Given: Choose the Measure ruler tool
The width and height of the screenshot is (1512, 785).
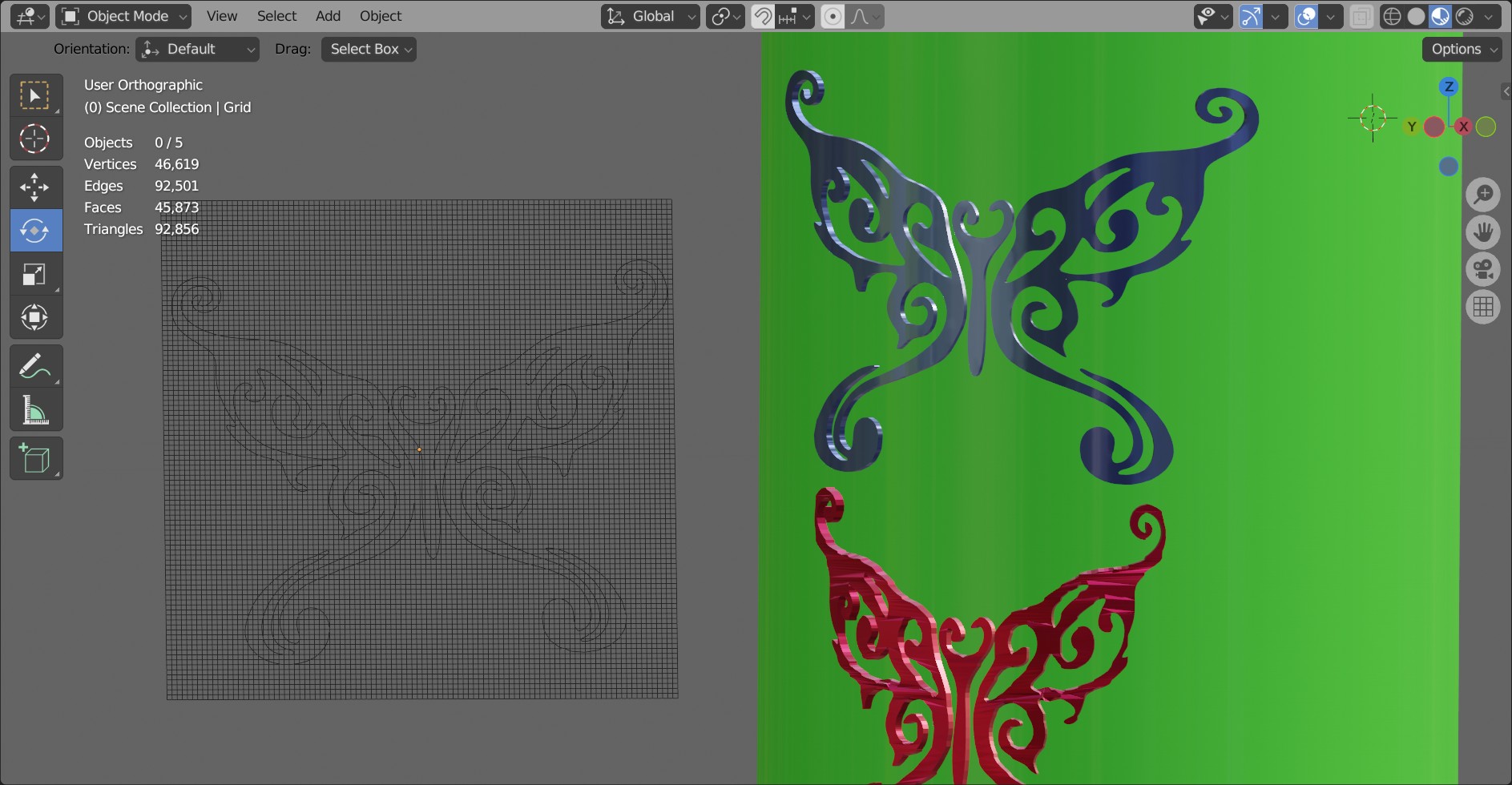Looking at the screenshot, I should click(35, 409).
